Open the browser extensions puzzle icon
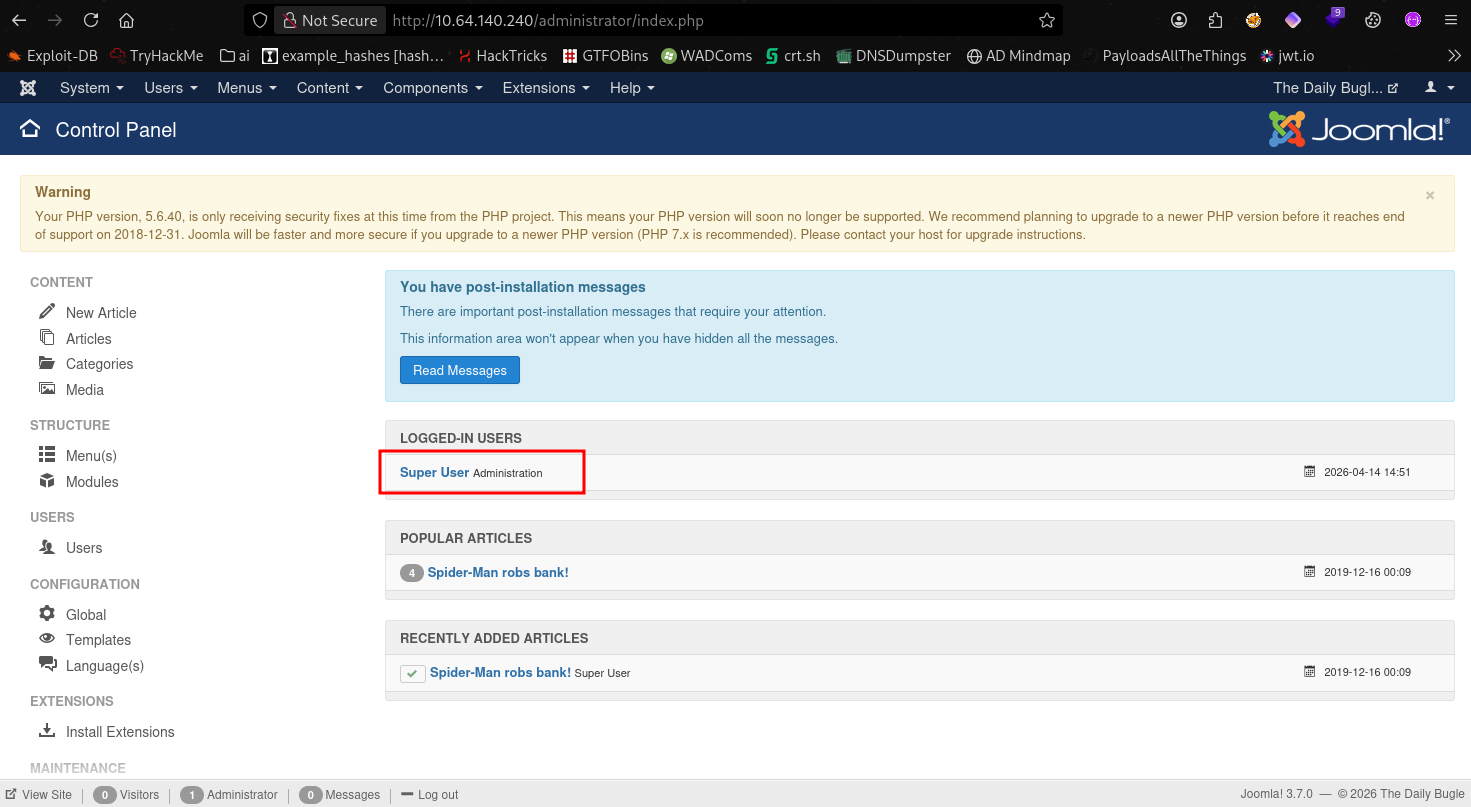 (1215, 20)
